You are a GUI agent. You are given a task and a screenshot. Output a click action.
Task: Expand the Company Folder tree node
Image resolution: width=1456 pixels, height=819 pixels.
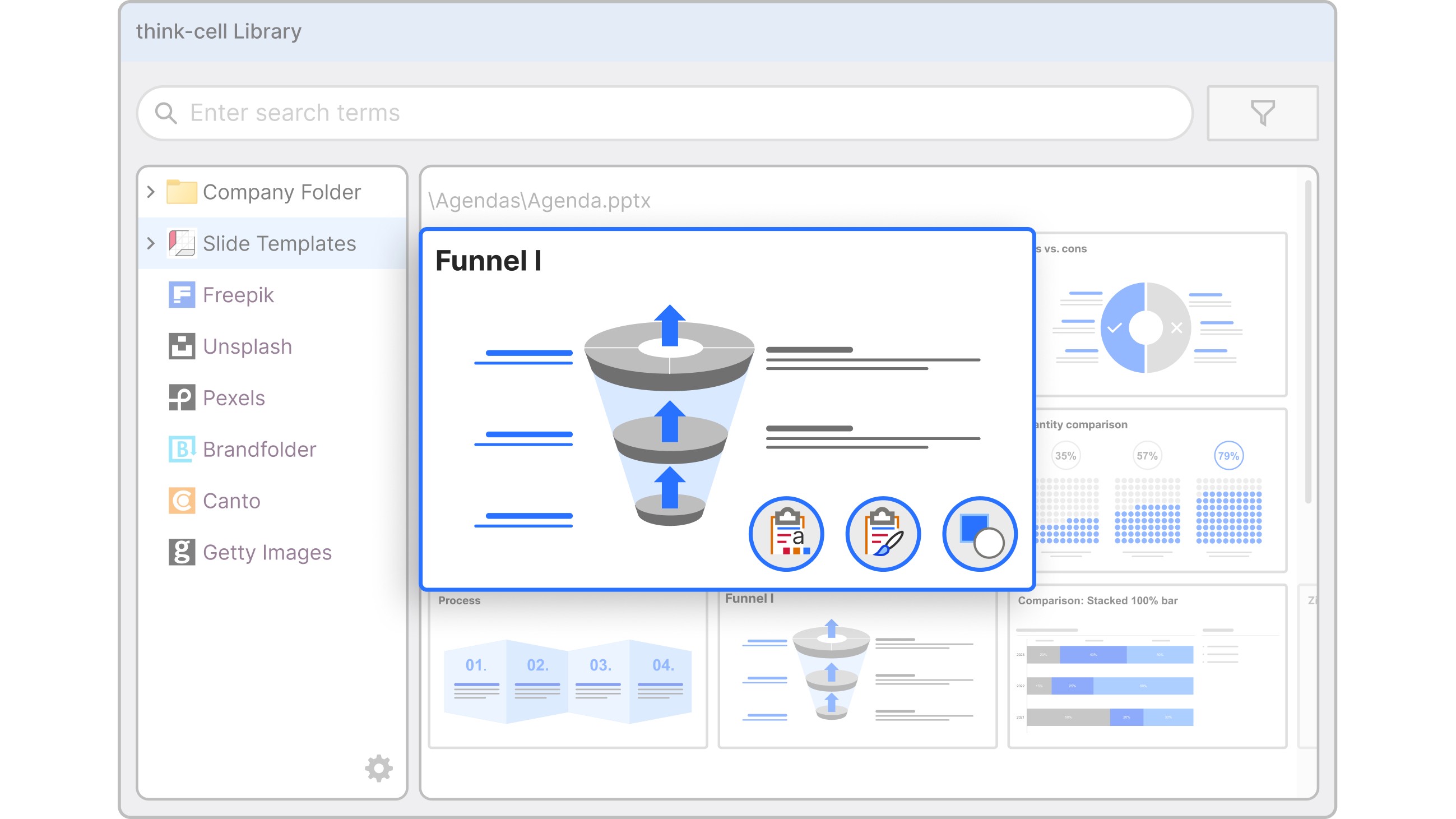click(x=151, y=192)
